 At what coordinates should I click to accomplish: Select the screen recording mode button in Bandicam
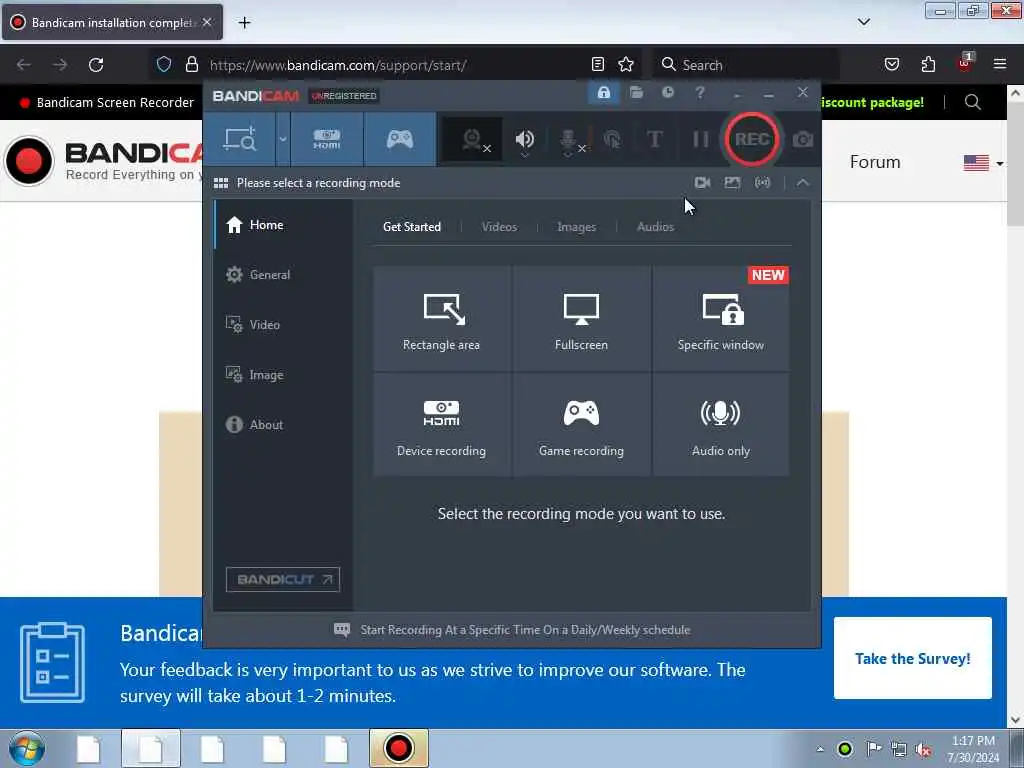click(x=240, y=139)
